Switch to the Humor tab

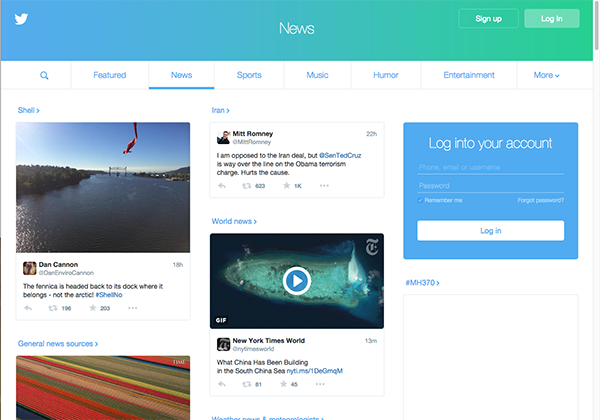point(386,75)
